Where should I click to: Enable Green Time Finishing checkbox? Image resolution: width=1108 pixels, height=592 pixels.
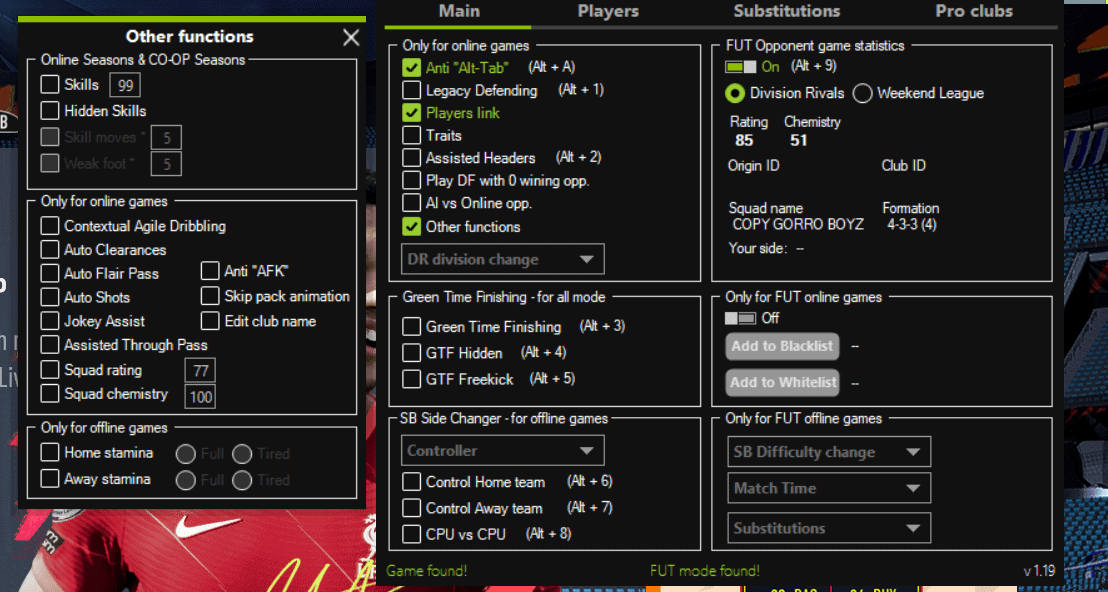pyautogui.click(x=411, y=327)
